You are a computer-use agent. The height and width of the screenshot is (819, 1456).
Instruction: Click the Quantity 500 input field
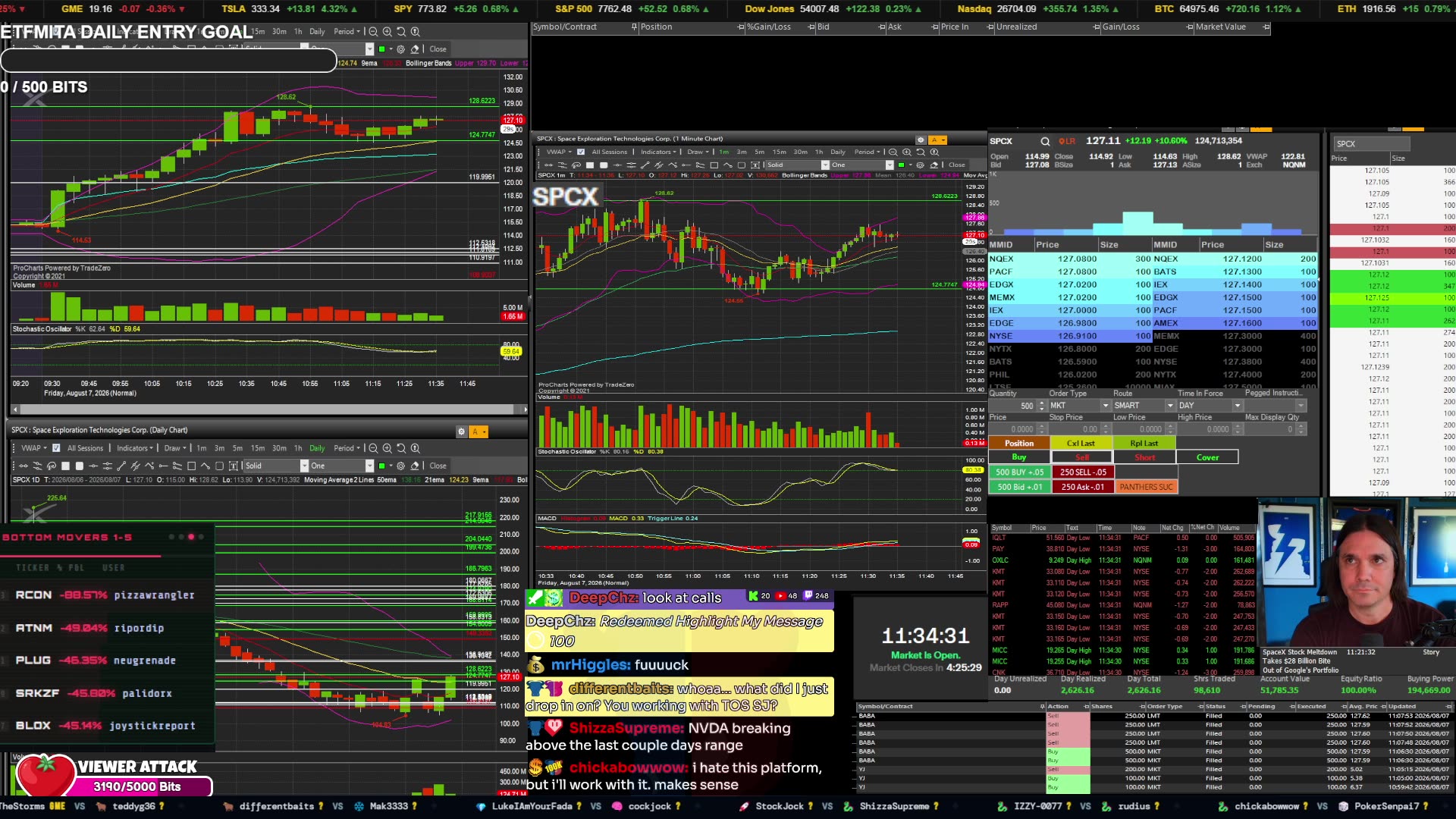click(1013, 406)
